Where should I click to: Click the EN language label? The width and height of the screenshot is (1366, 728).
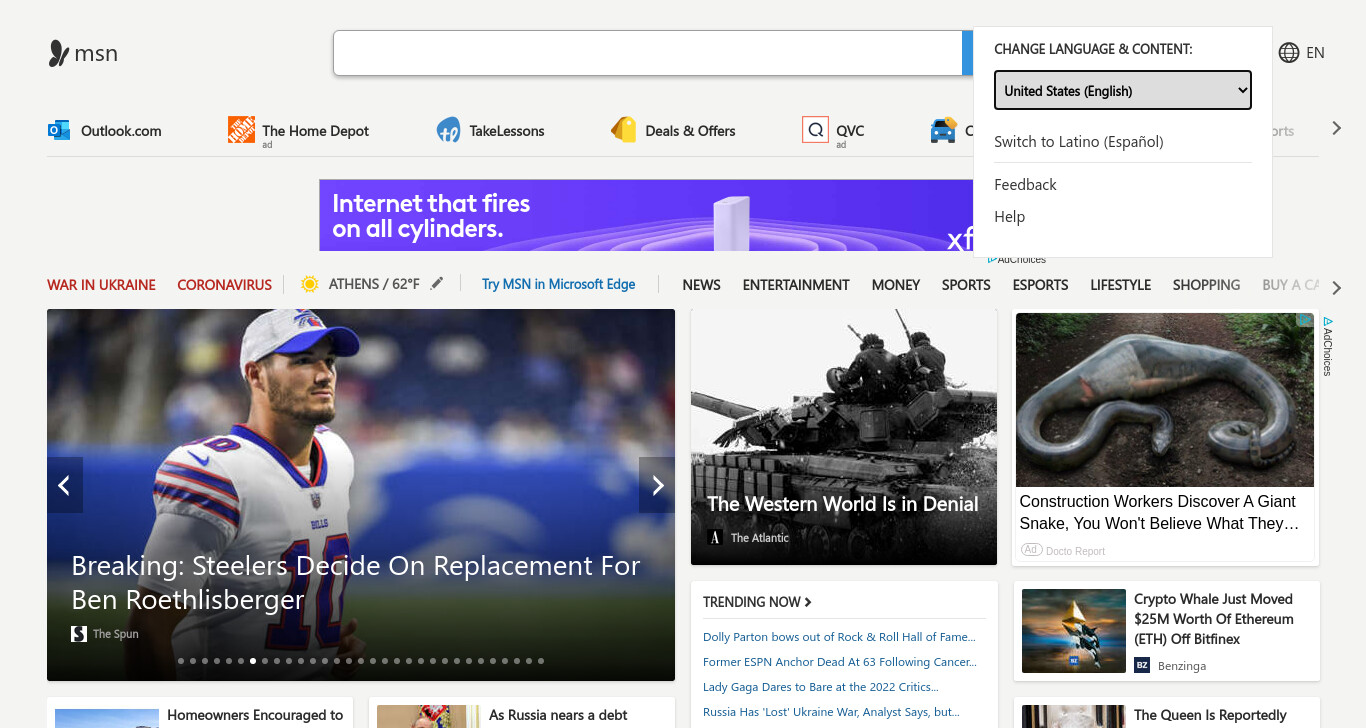pyautogui.click(x=1315, y=53)
